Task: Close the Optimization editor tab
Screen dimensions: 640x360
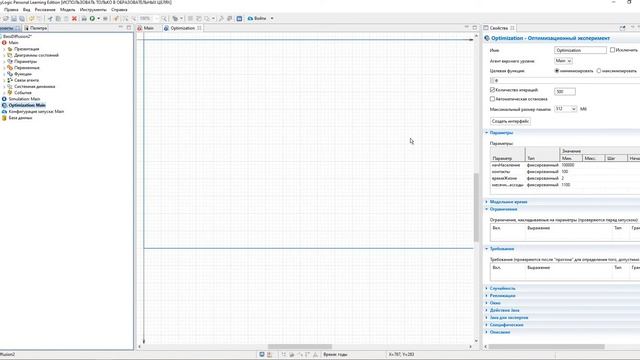Action: (199, 28)
